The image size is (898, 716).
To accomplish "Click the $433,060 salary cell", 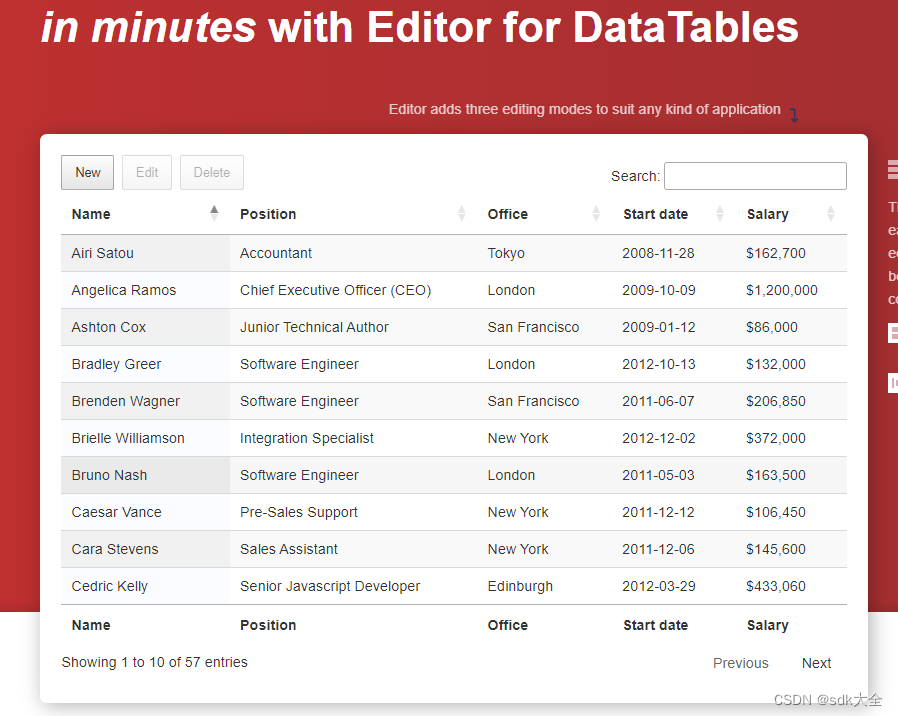I will (x=791, y=586).
